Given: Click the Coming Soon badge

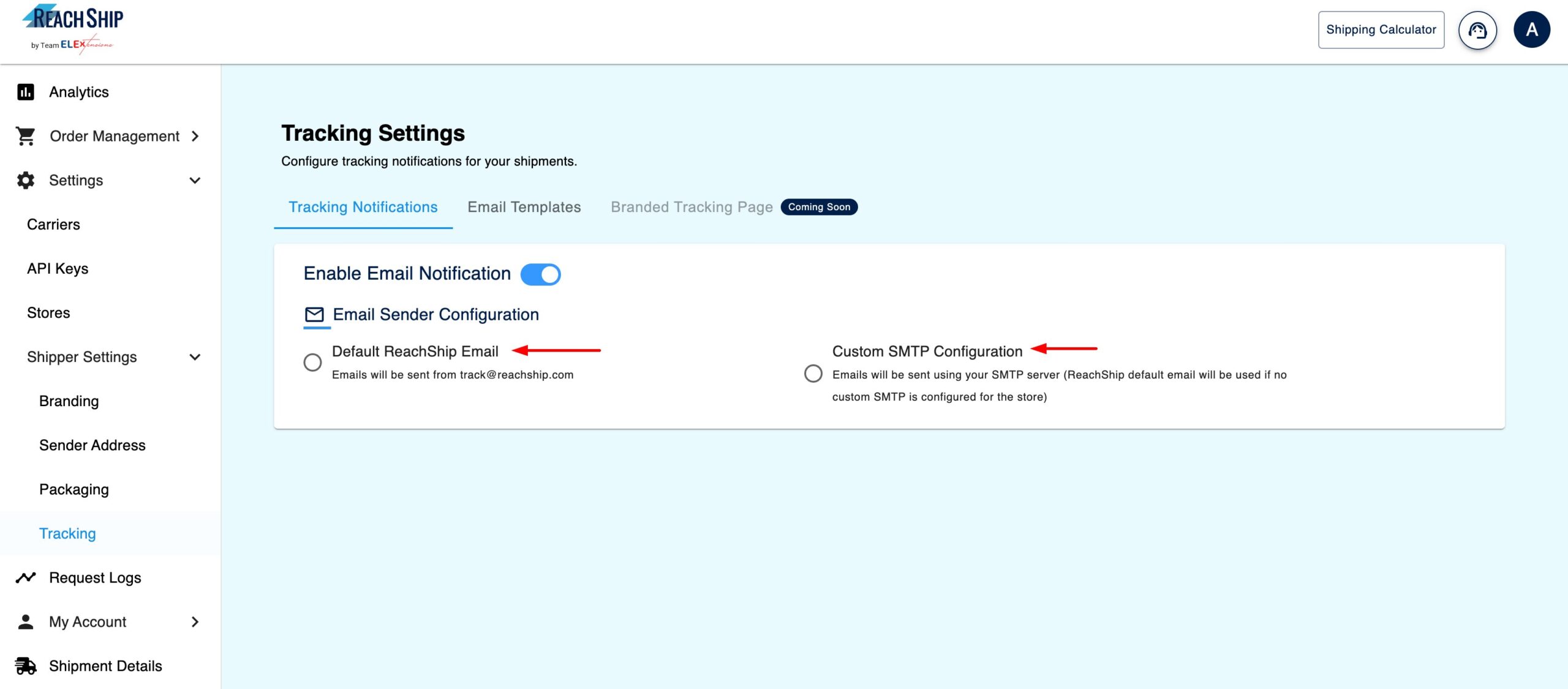Looking at the screenshot, I should 819,207.
